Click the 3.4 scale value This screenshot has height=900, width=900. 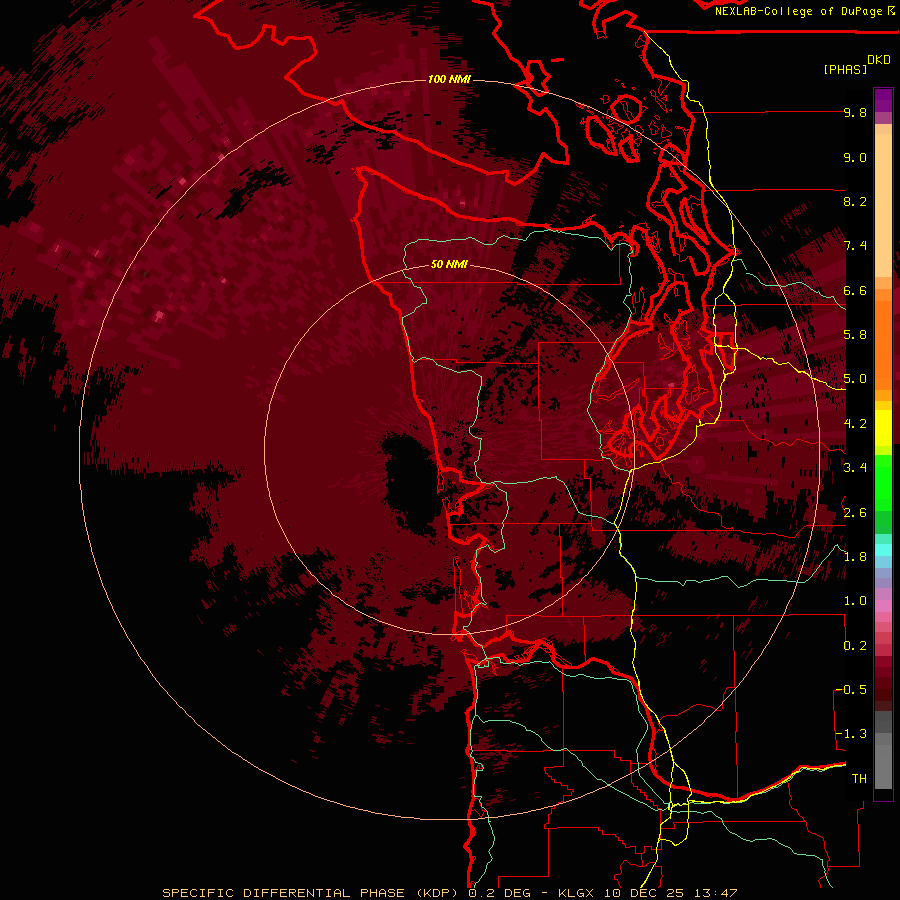(855, 468)
